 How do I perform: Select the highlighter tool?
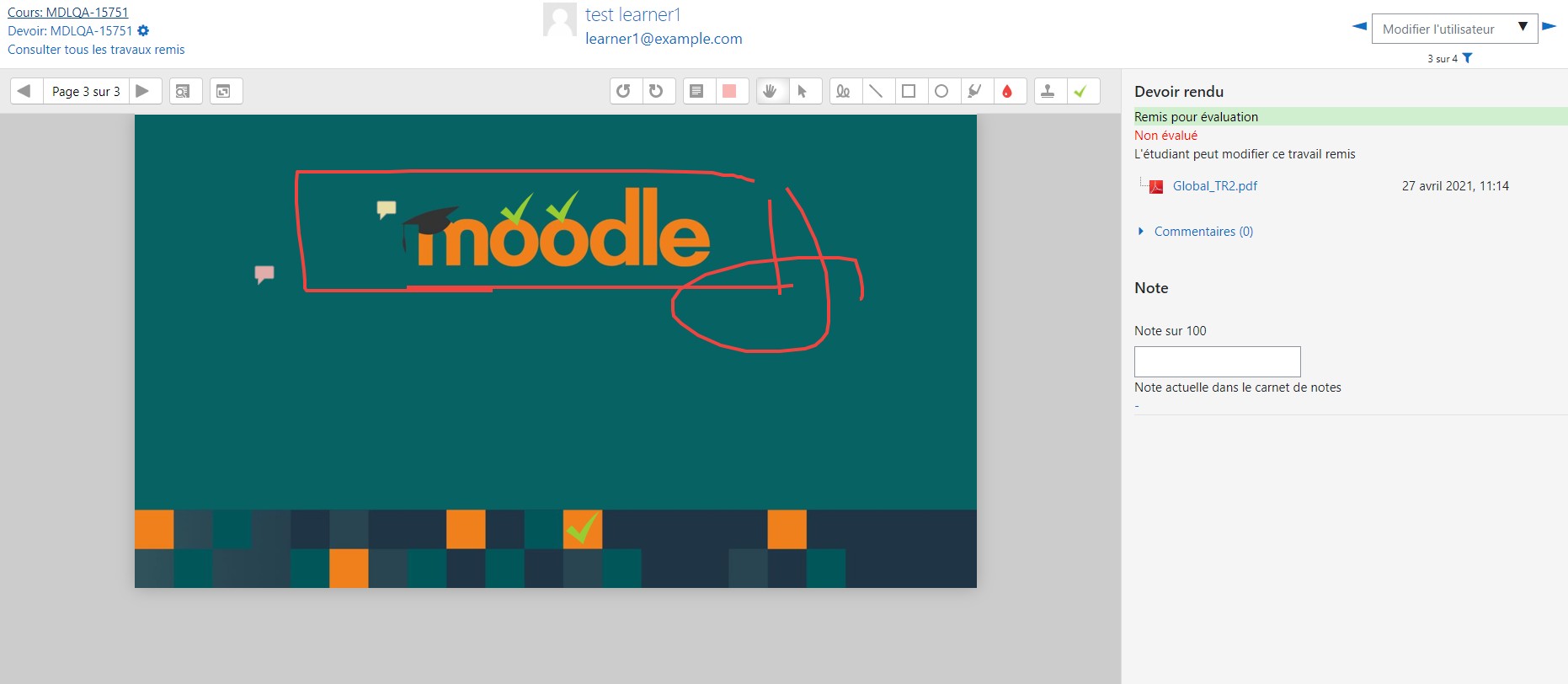click(977, 91)
